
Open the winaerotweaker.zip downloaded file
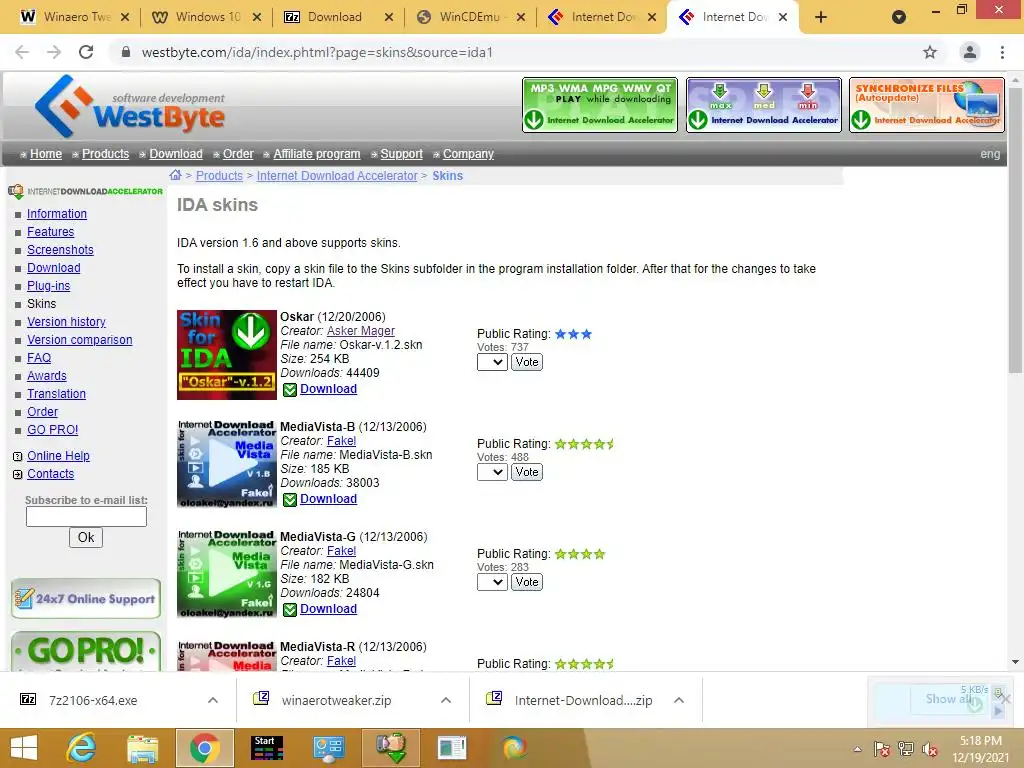tap(336, 700)
